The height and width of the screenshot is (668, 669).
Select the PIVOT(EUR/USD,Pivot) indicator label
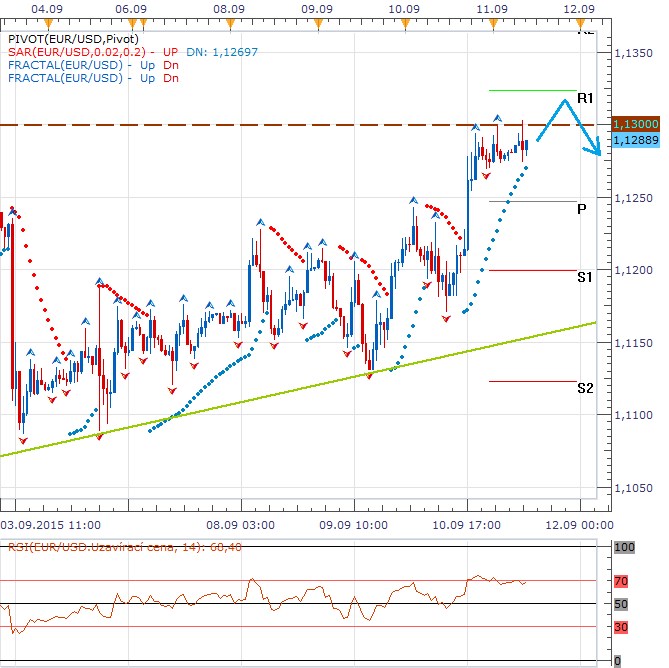pyautogui.click(x=71, y=38)
